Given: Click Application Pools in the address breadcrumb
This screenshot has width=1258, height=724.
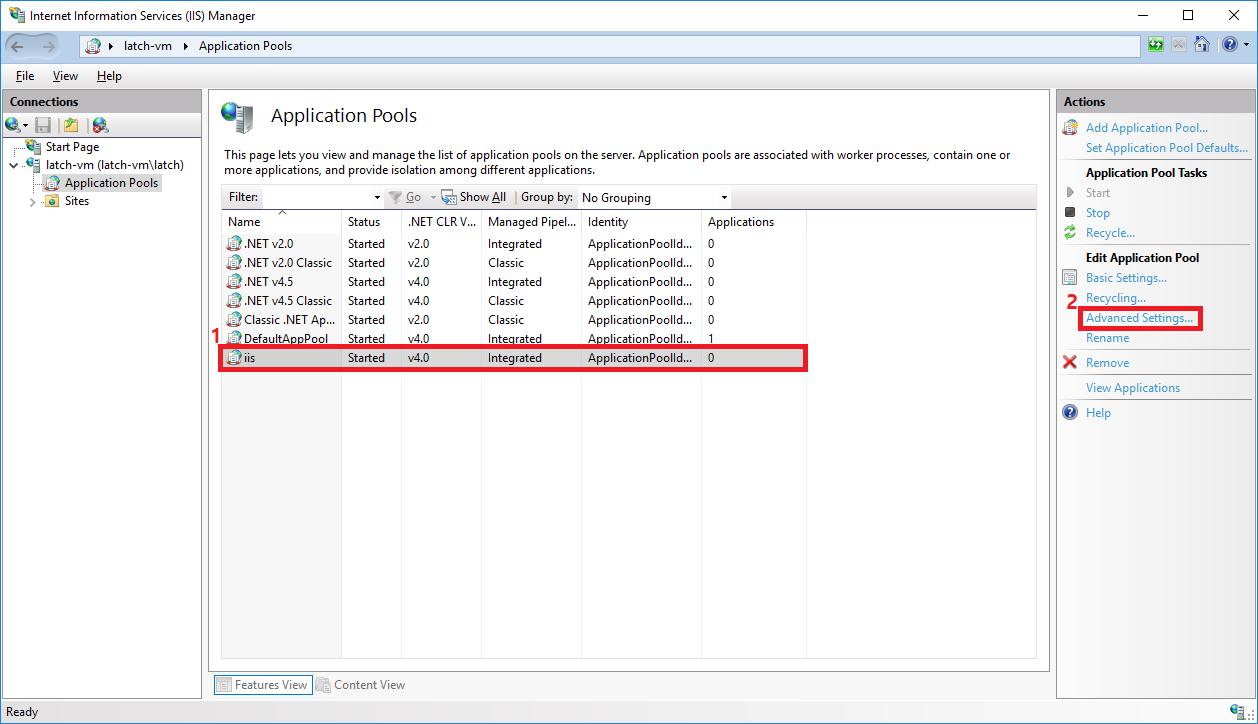Looking at the screenshot, I should [x=245, y=46].
